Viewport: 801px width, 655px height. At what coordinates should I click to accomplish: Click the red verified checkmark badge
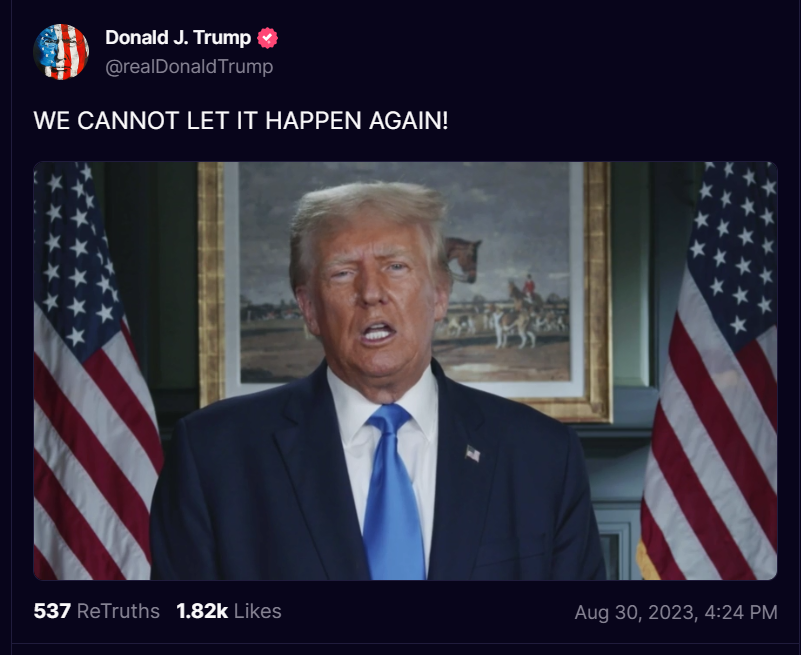[x=267, y=38]
